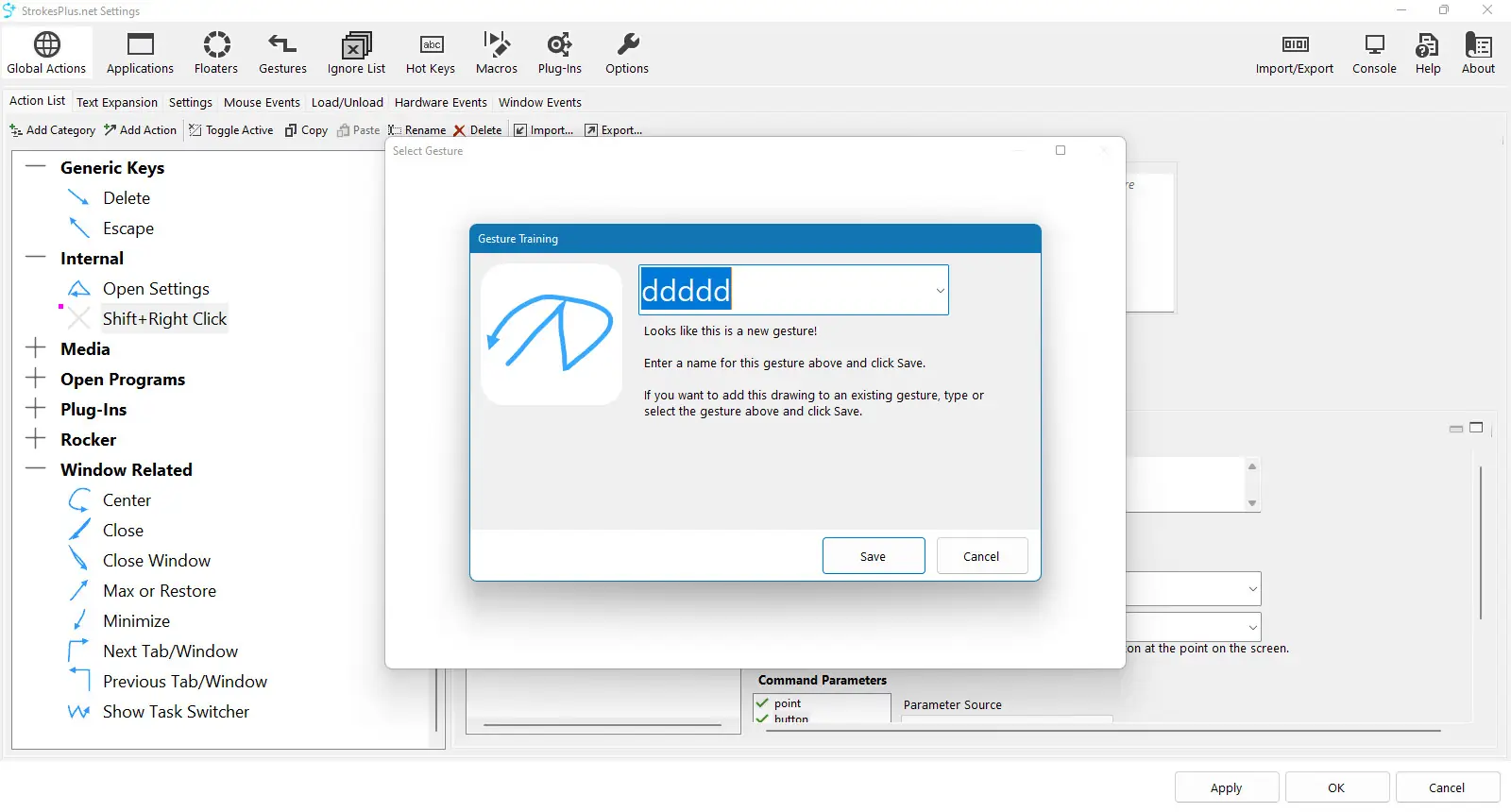Click the gesture icon beside Open Settings
The width and height of the screenshot is (1511, 812).
(79, 289)
